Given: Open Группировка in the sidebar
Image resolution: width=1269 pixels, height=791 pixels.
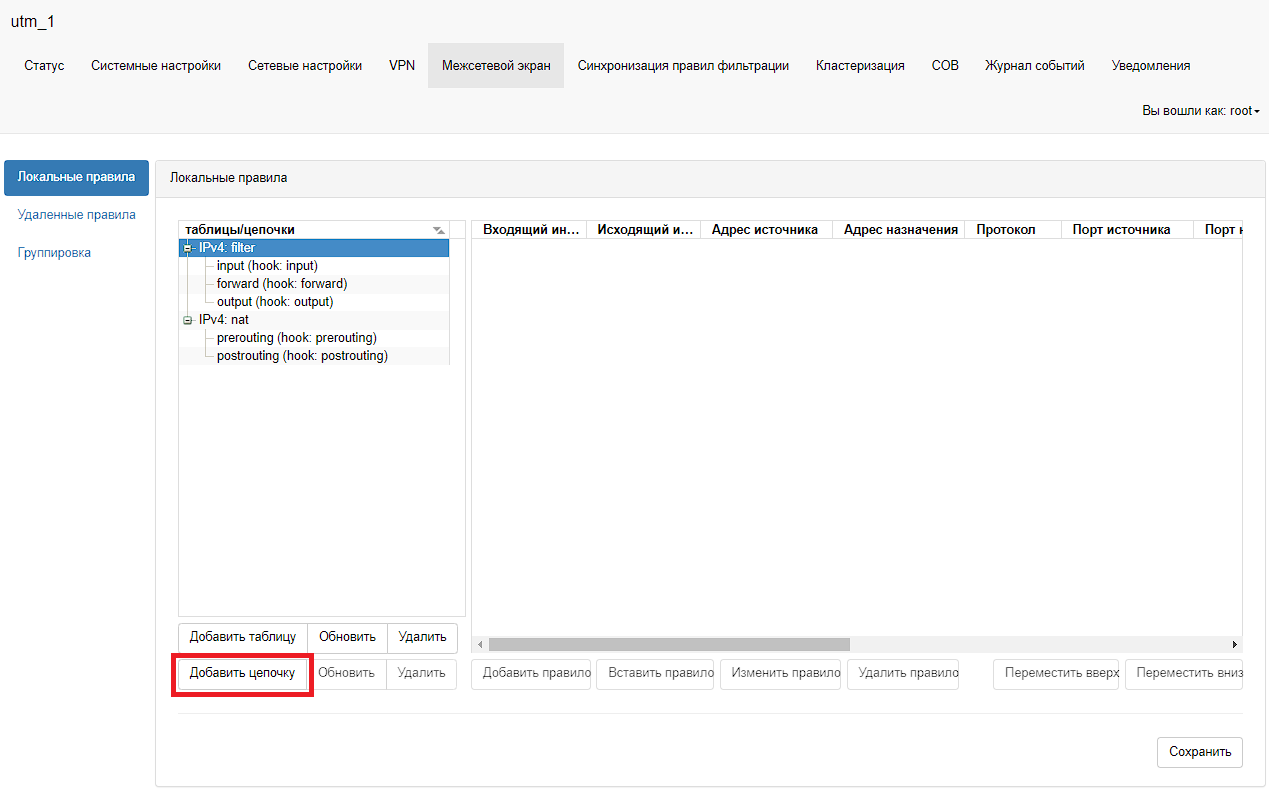Looking at the screenshot, I should pyautogui.click(x=54, y=253).
